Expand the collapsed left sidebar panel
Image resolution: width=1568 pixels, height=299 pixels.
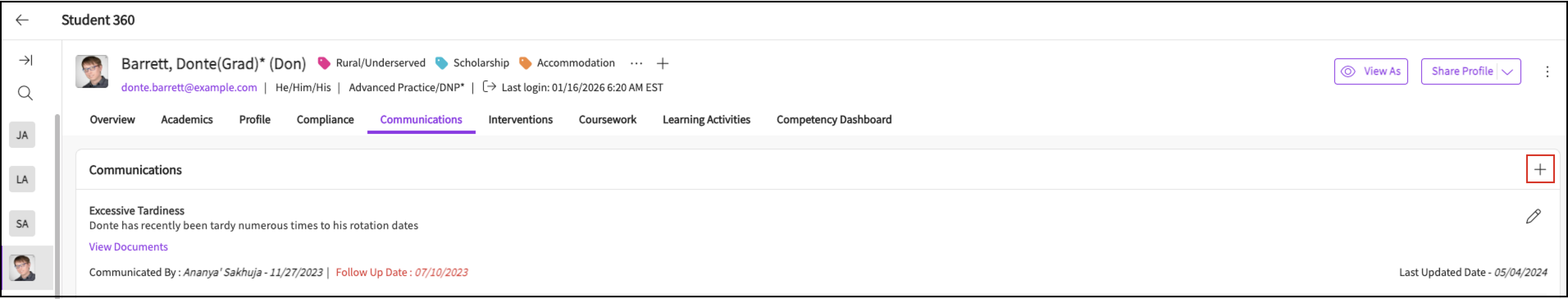coord(25,60)
